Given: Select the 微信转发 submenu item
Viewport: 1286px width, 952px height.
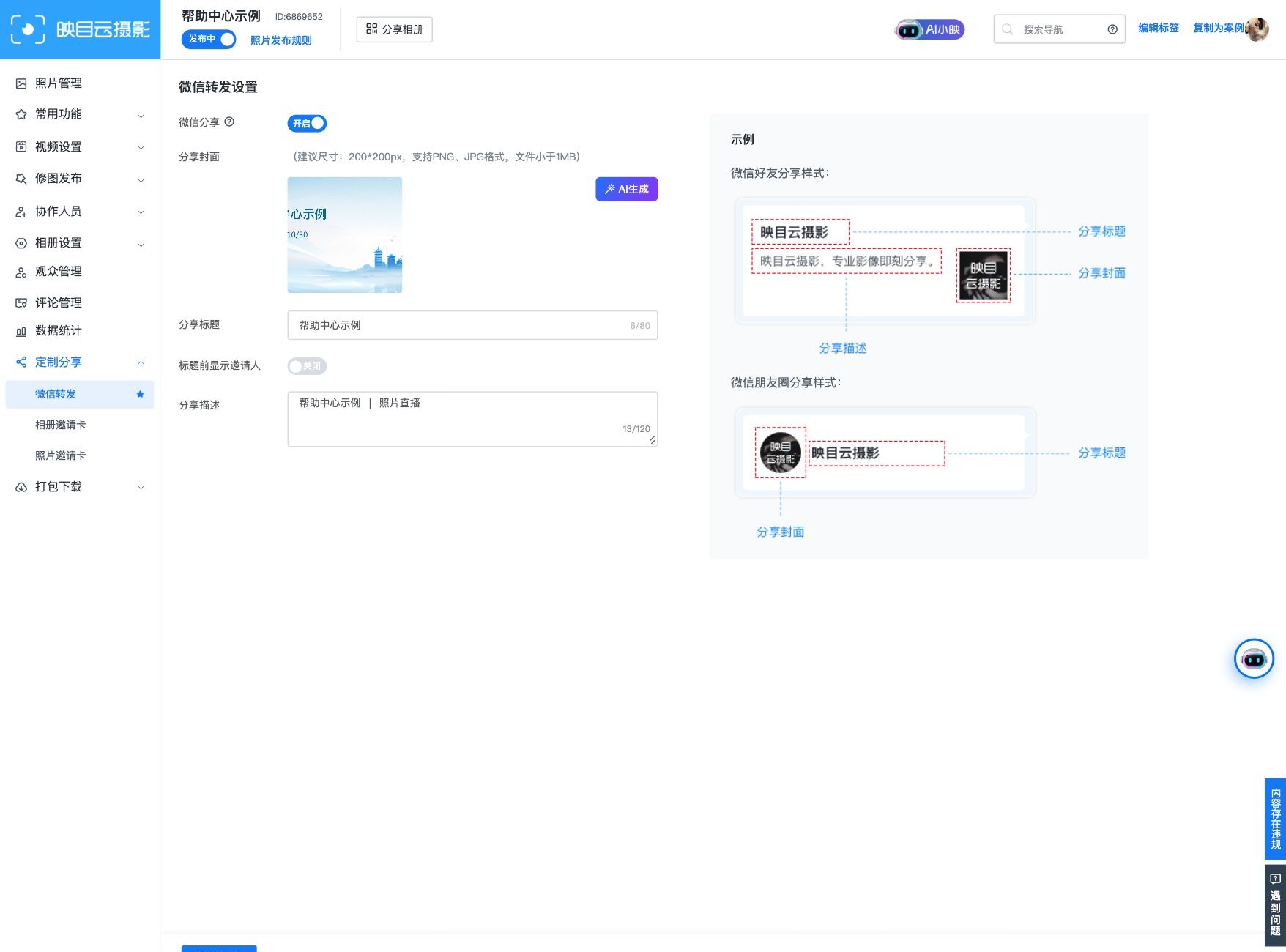Looking at the screenshot, I should tap(80, 394).
